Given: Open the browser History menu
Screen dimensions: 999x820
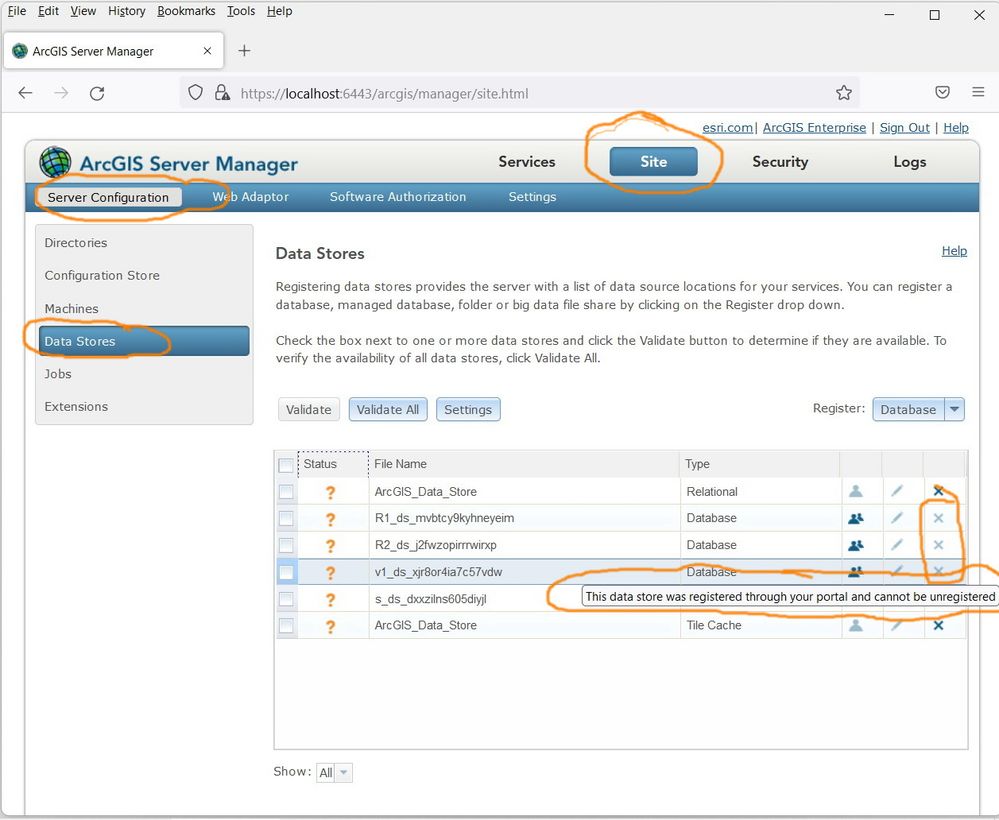Looking at the screenshot, I should point(126,11).
